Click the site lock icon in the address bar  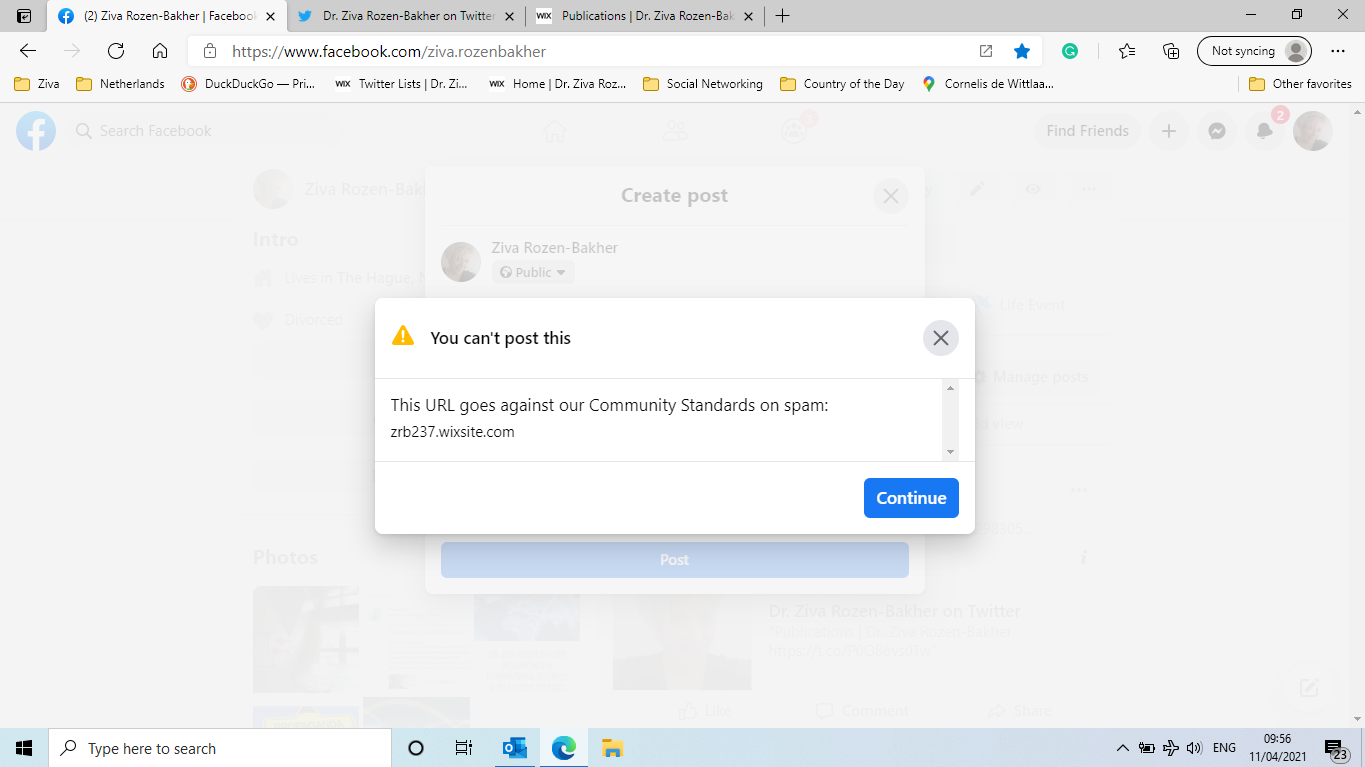[209, 51]
